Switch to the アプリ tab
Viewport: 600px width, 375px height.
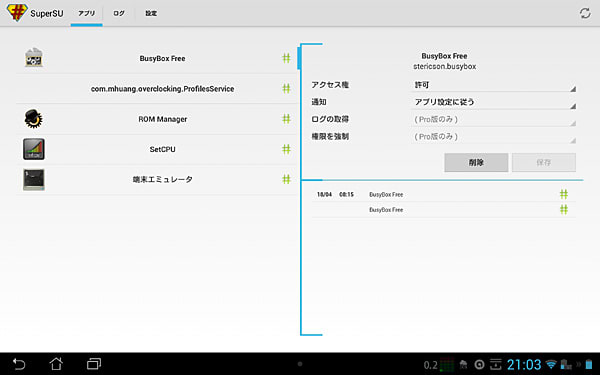tap(86, 13)
